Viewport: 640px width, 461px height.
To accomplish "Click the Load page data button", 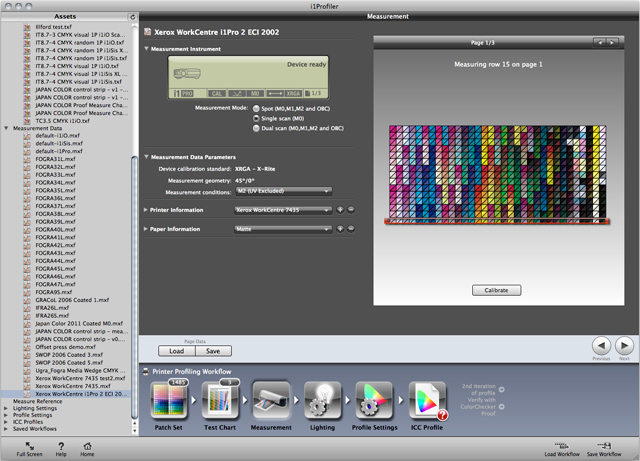I will pyautogui.click(x=177, y=351).
